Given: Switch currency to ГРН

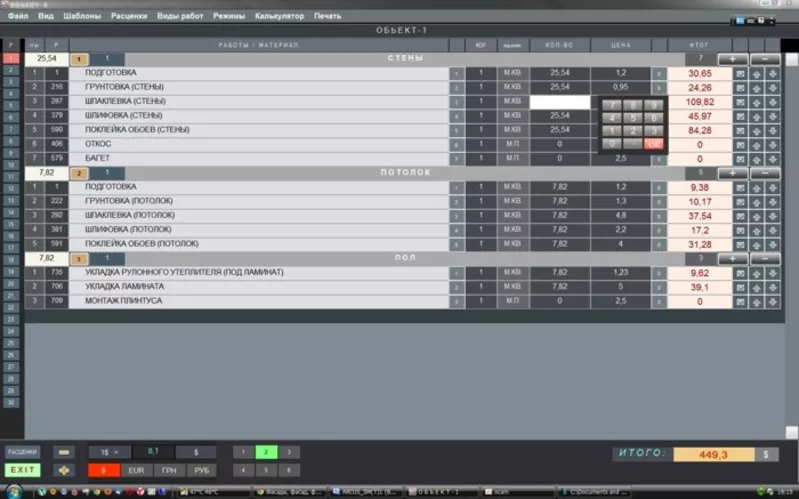Looking at the screenshot, I should pyautogui.click(x=169, y=470).
